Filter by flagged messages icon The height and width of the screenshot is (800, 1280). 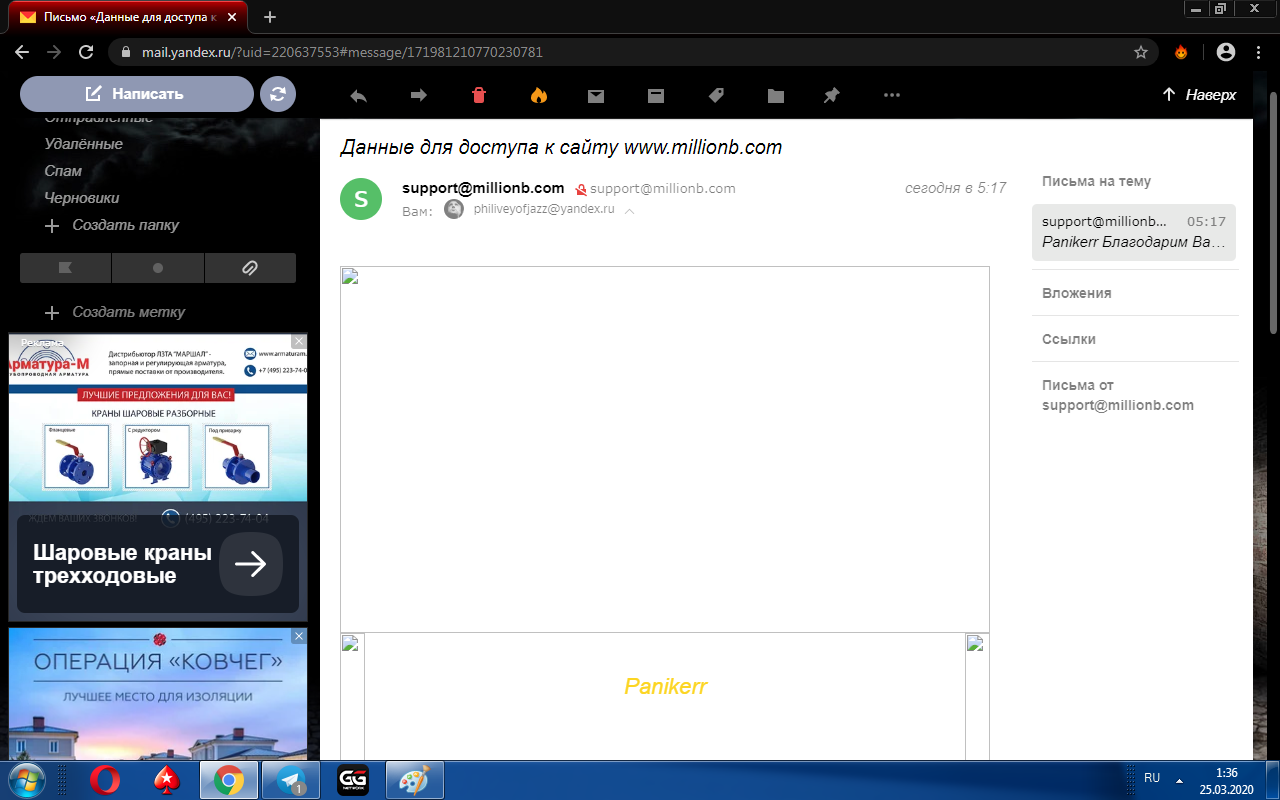[66, 268]
